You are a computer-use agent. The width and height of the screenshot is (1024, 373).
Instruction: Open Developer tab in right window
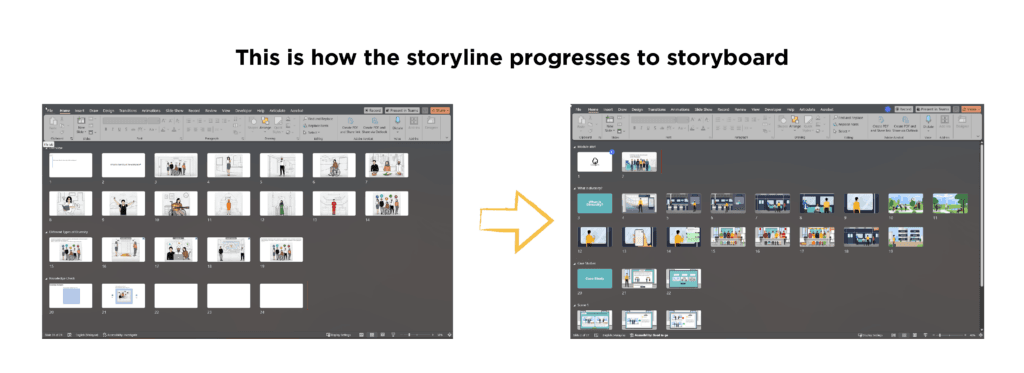773,109
